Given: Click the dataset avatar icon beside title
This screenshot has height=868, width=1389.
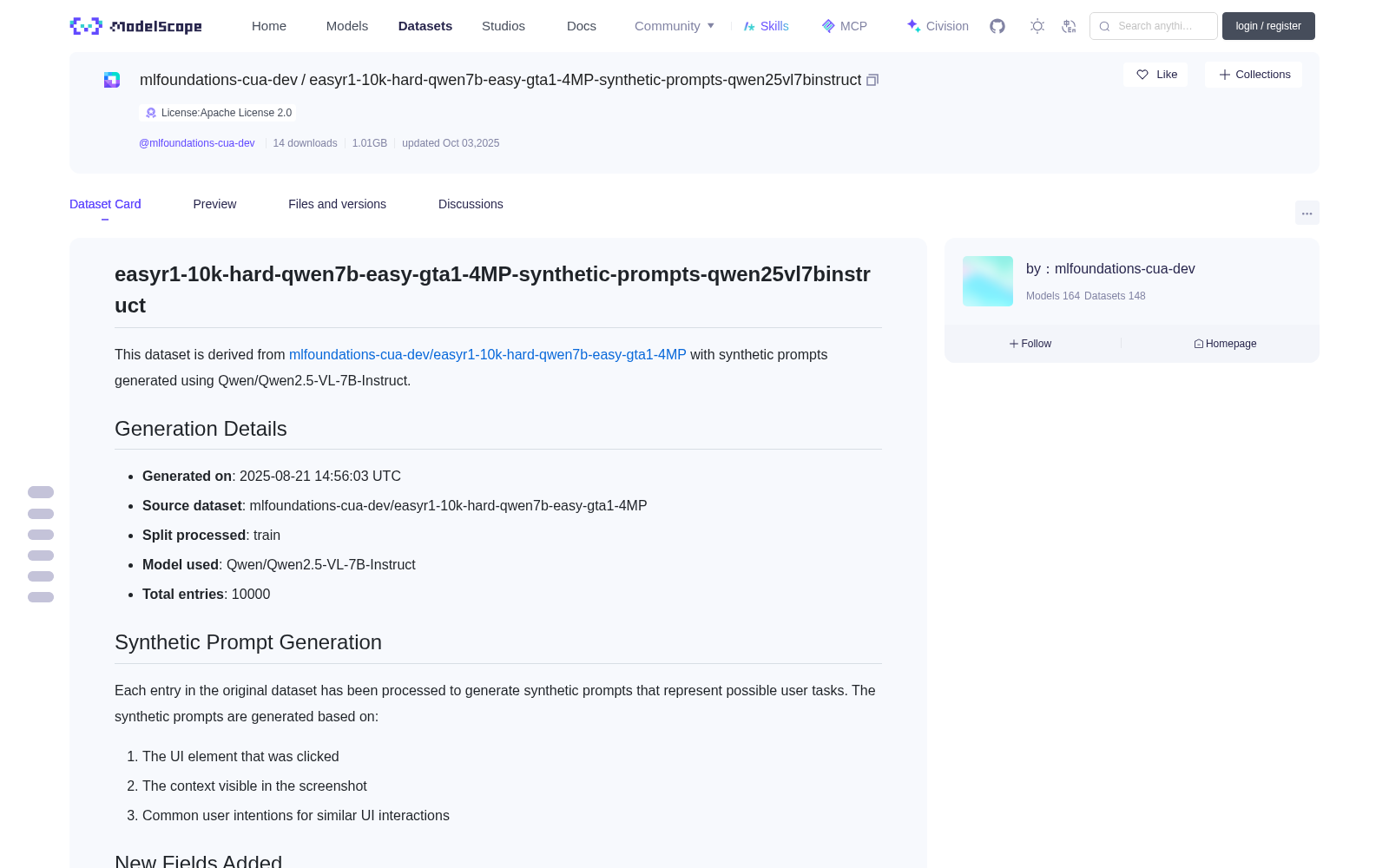Looking at the screenshot, I should click(112, 80).
